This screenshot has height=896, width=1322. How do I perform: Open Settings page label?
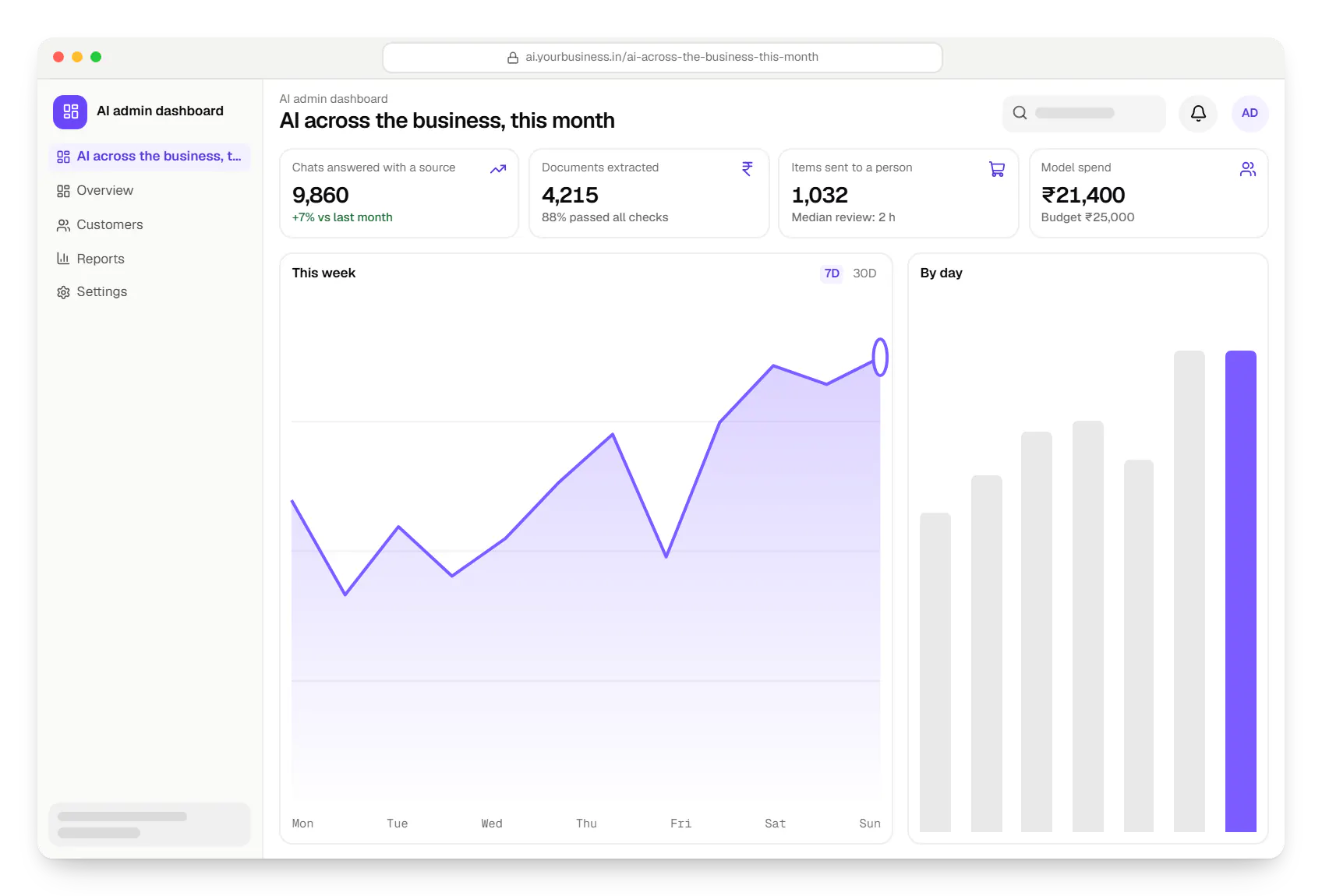tap(102, 292)
